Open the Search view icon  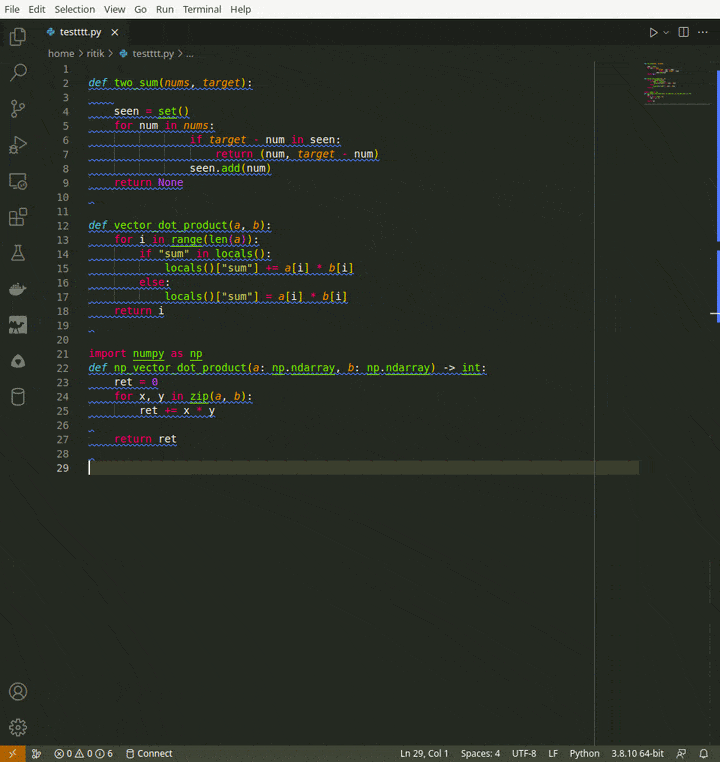(x=18, y=73)
